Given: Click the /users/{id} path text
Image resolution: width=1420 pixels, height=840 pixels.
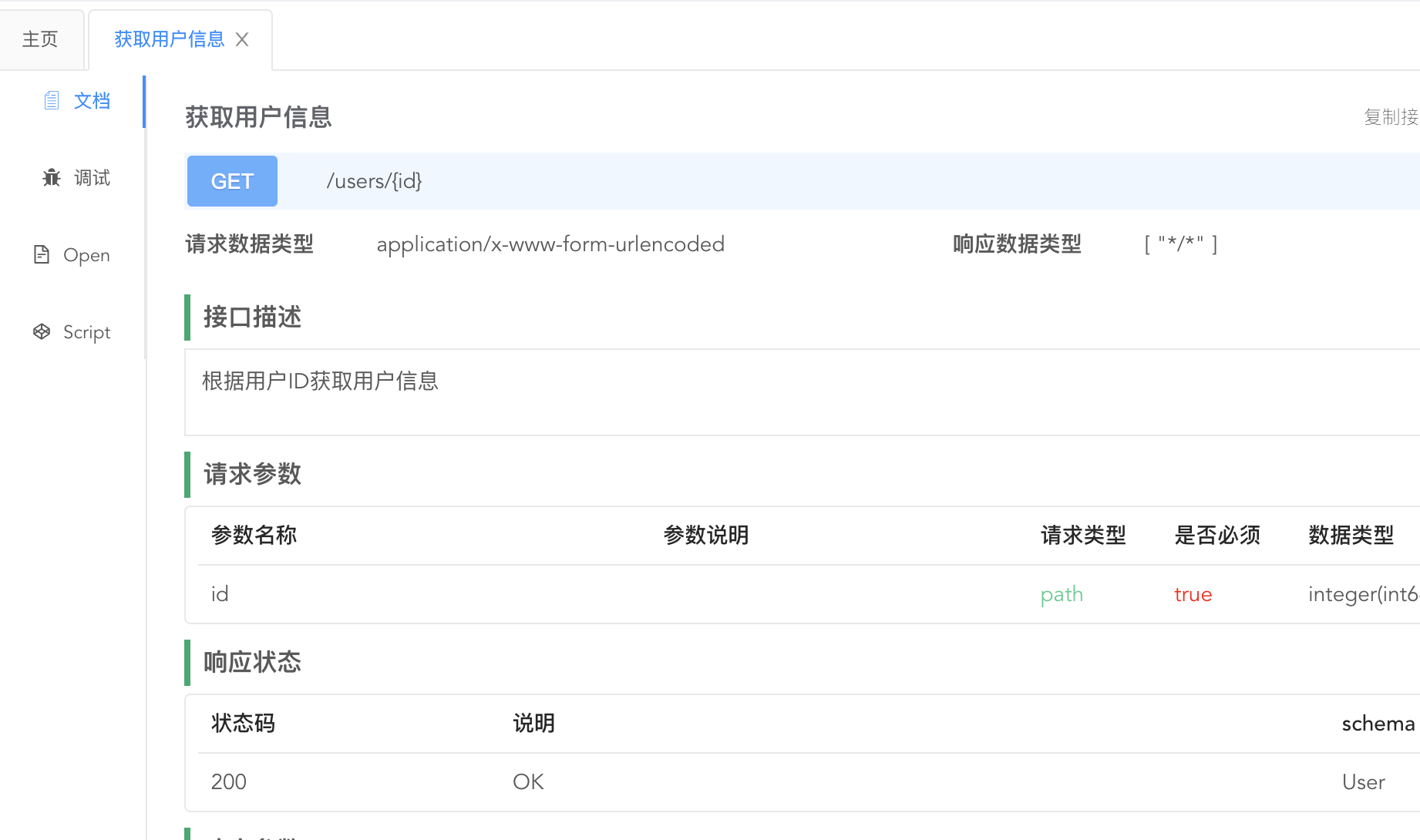Looking at the screenshot, I should [374, 181].
